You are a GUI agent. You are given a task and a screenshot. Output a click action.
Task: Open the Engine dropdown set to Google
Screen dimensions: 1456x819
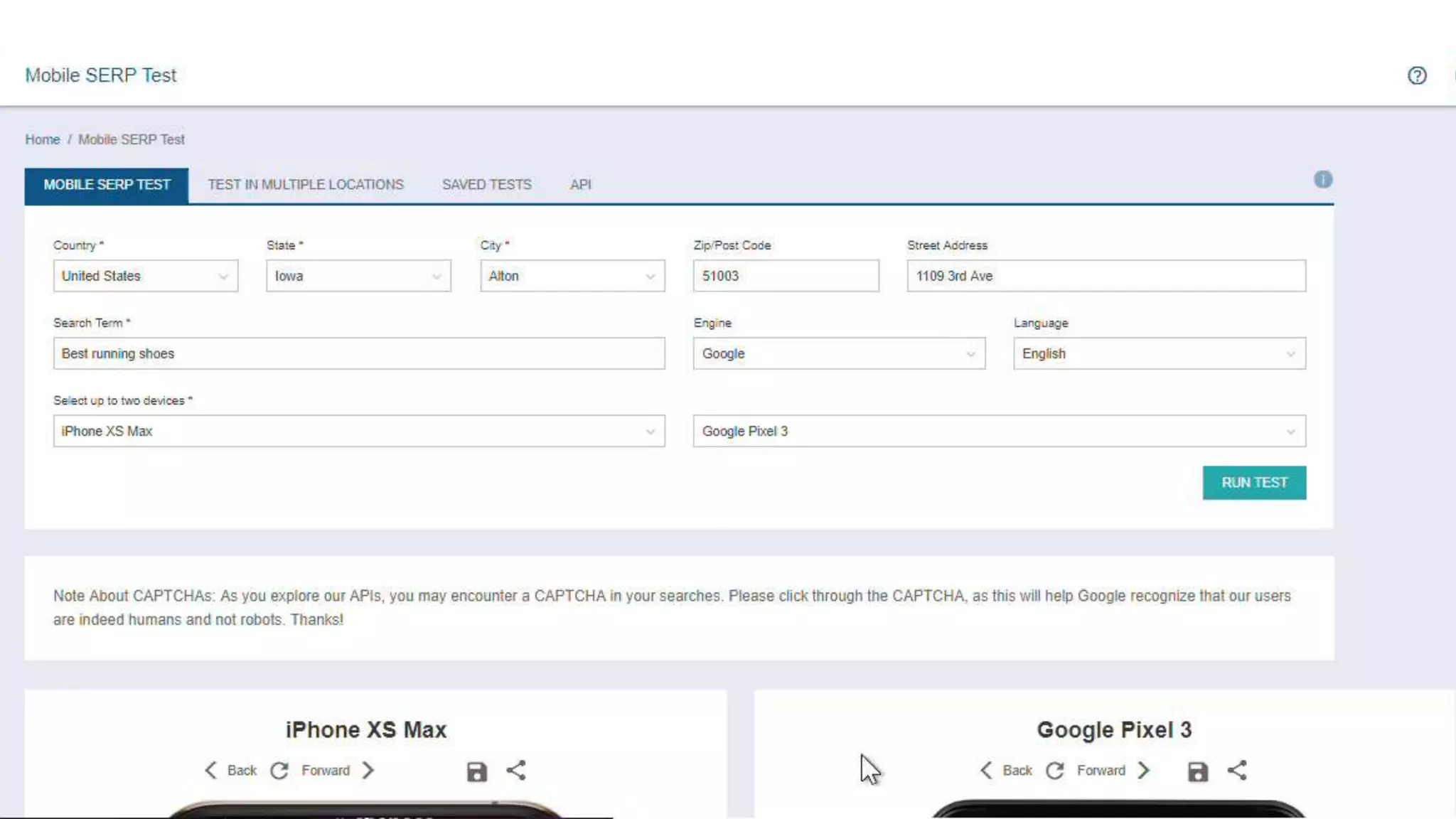pyautogui.click(x=839, y=353)
